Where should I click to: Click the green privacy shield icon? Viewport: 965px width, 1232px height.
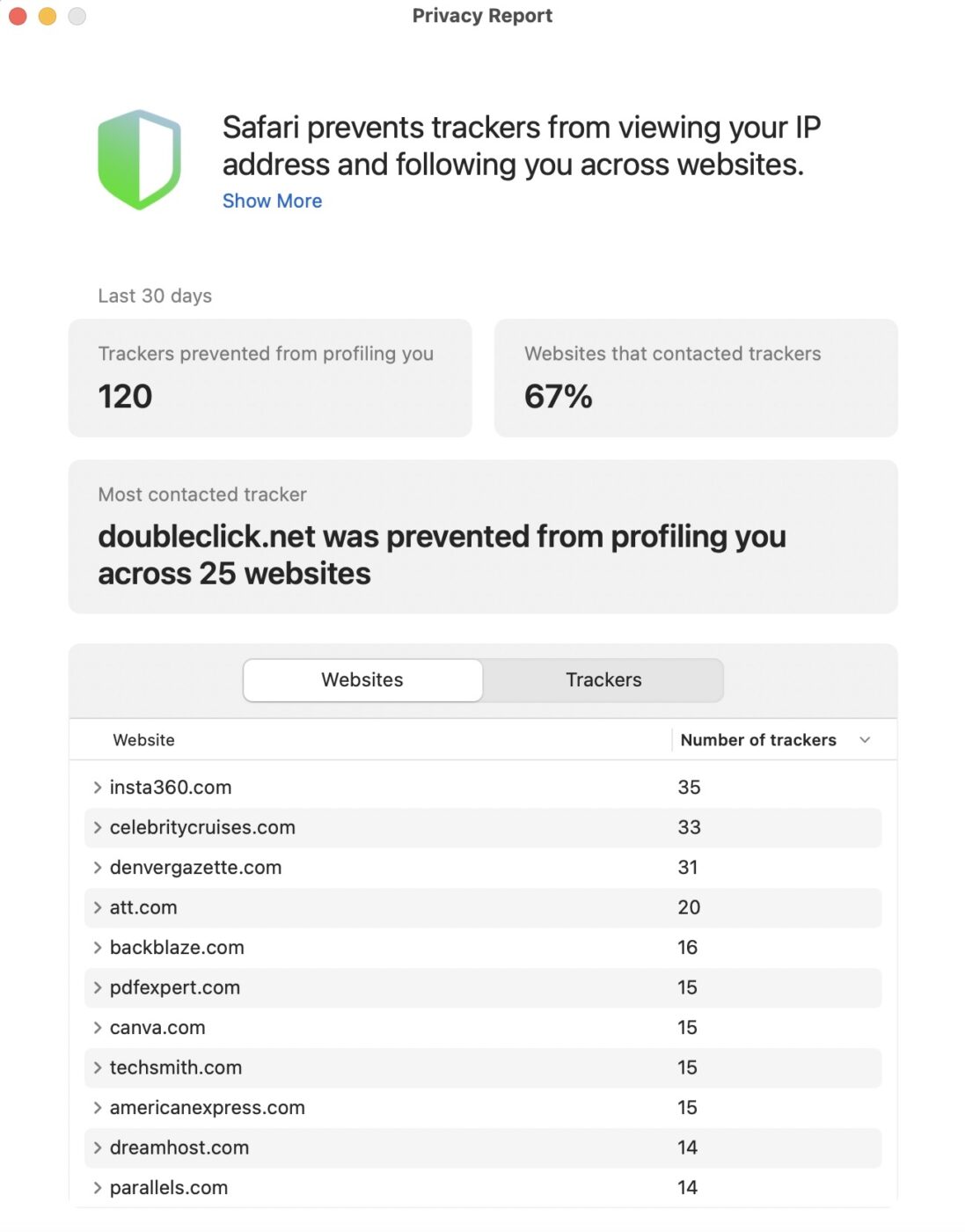(x=139, y=159)
